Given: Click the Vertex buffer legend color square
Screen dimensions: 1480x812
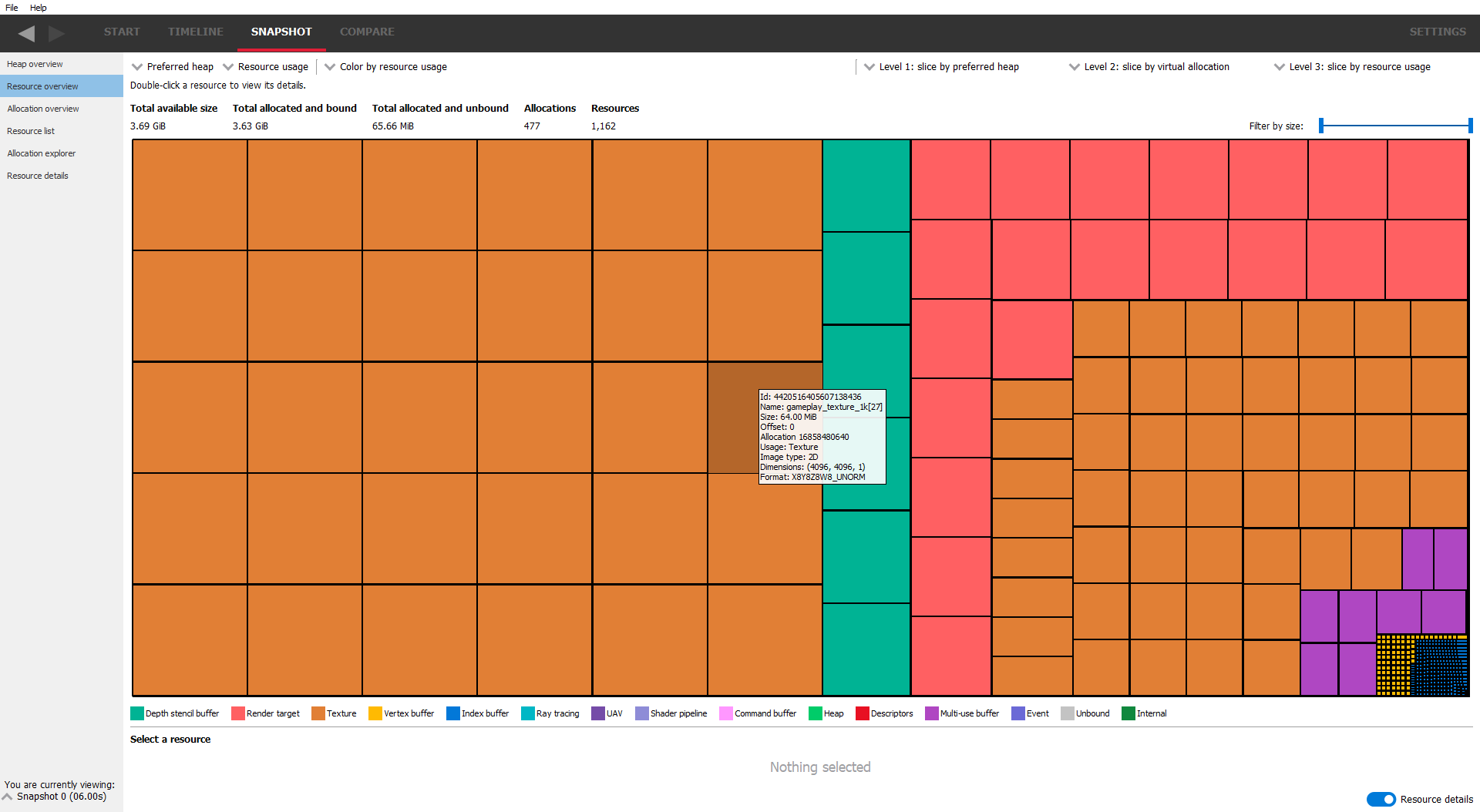Looking at the screenshot, I should [x=375, y=713].
